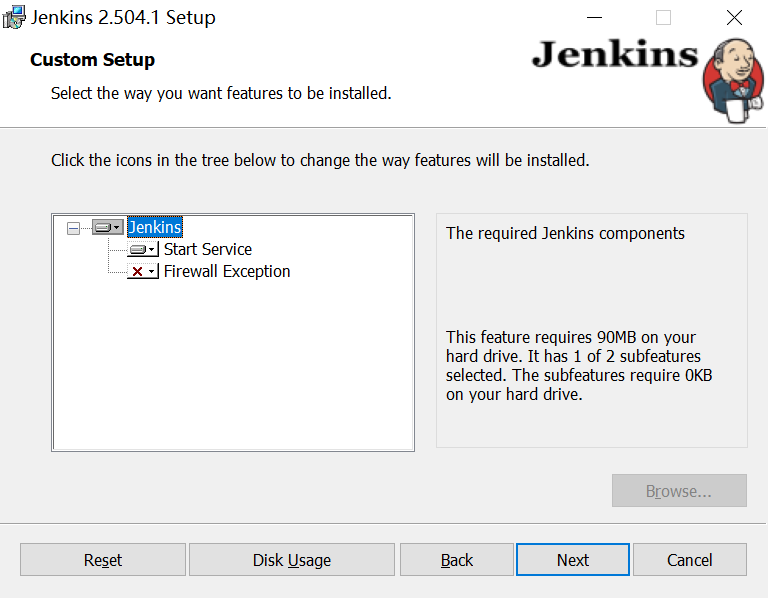Click the 'The required Jenkins components' description
This screenshot has height=598, width=768.
(565, 233)
